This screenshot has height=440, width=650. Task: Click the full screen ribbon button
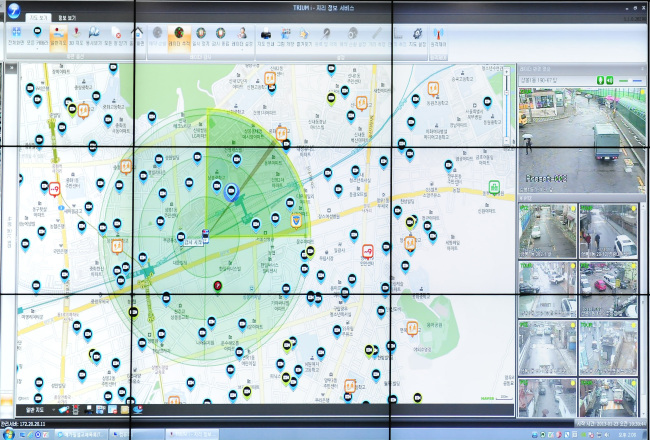pyautogui.click(x=17, y=35)
